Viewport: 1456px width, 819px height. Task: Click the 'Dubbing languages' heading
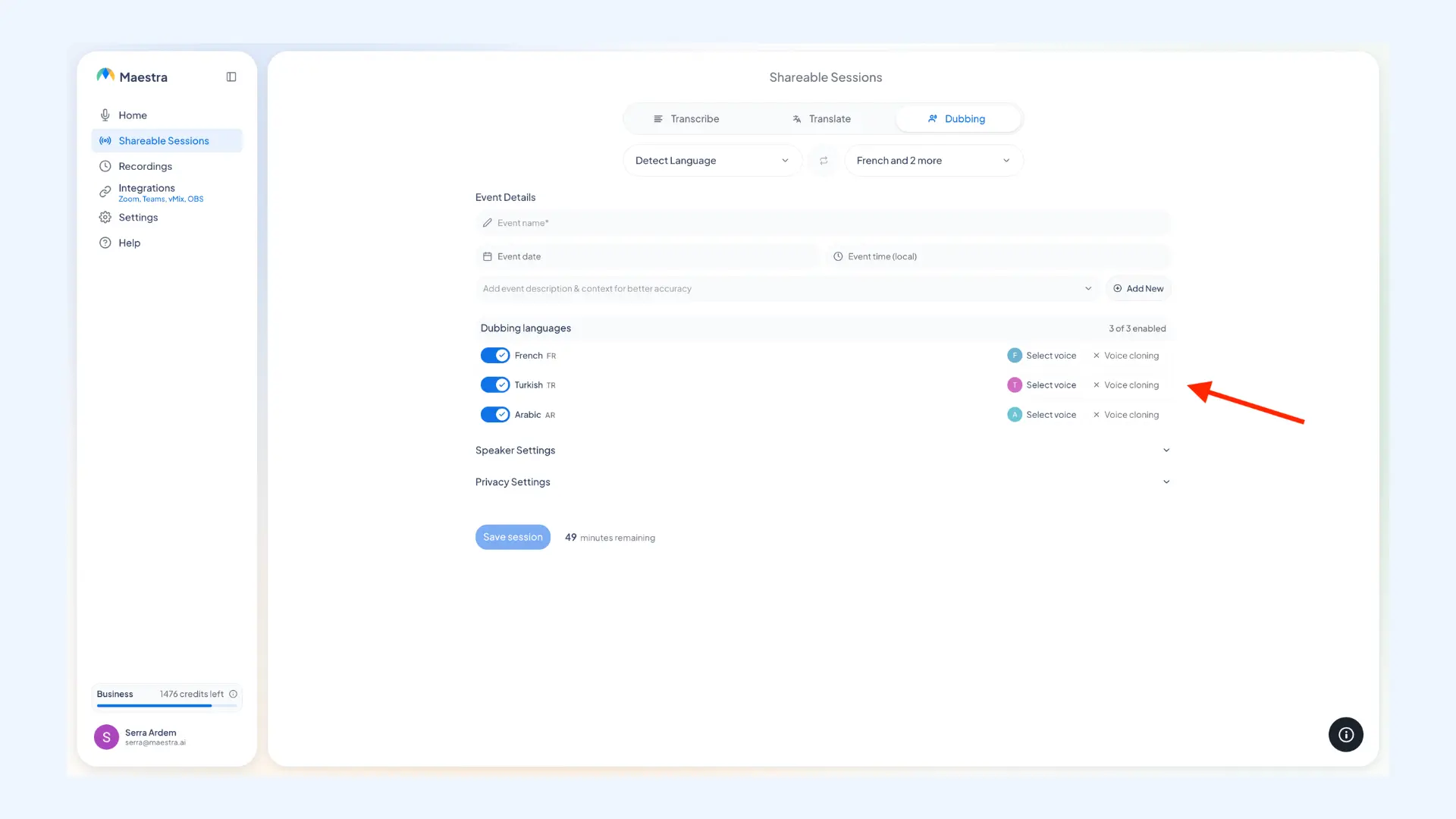pyautogui.click(x=526, y=328)
